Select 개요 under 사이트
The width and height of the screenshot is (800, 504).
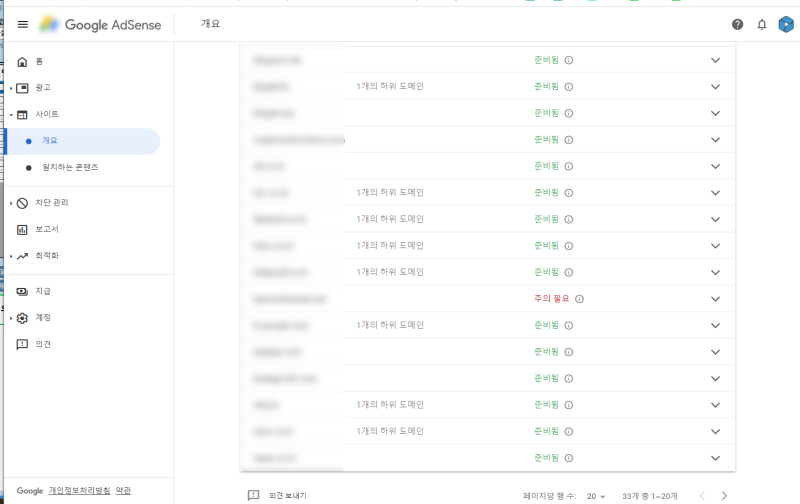pyautogui.click(x=82, y=141)
